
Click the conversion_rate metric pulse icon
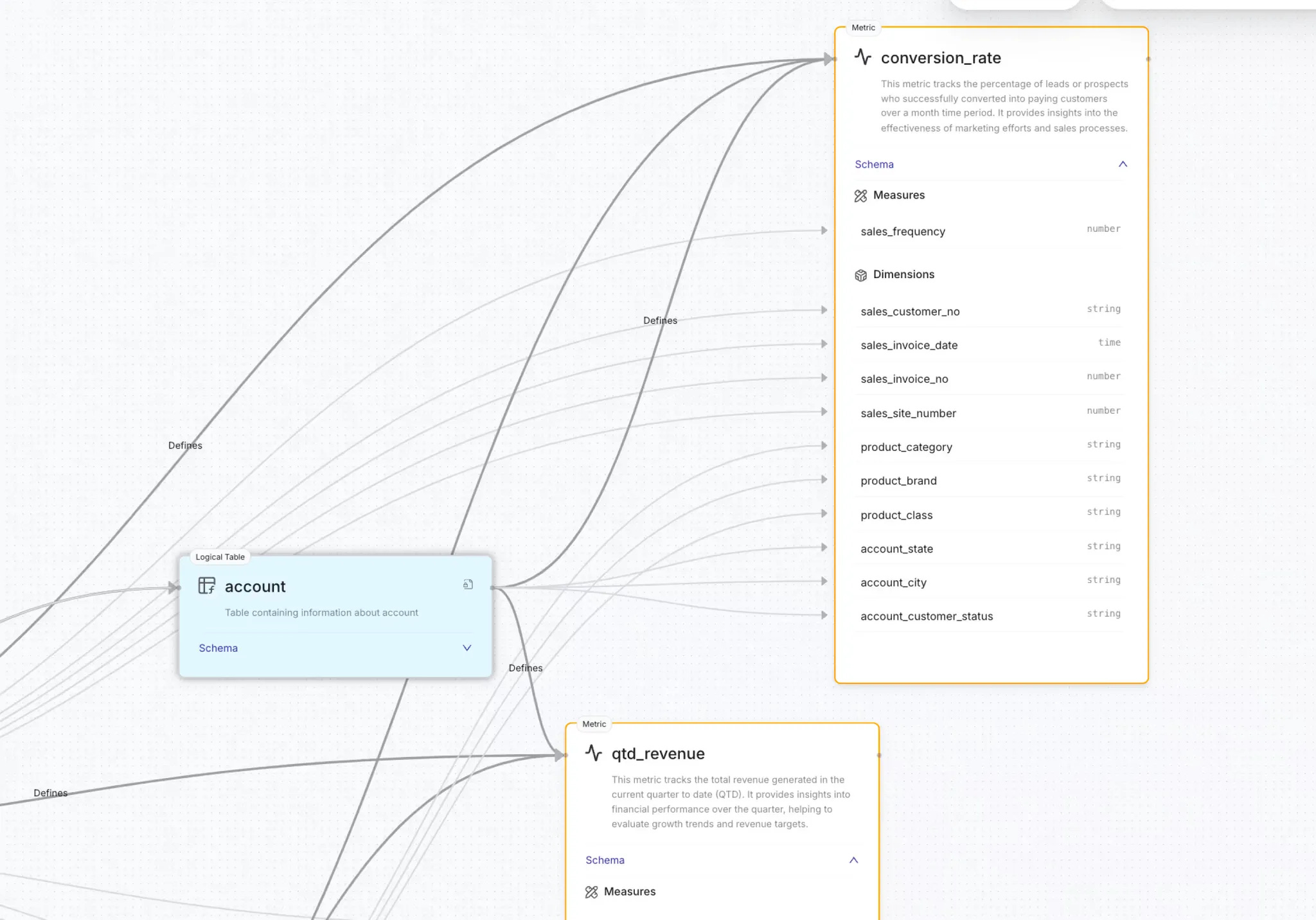[863, 57]
